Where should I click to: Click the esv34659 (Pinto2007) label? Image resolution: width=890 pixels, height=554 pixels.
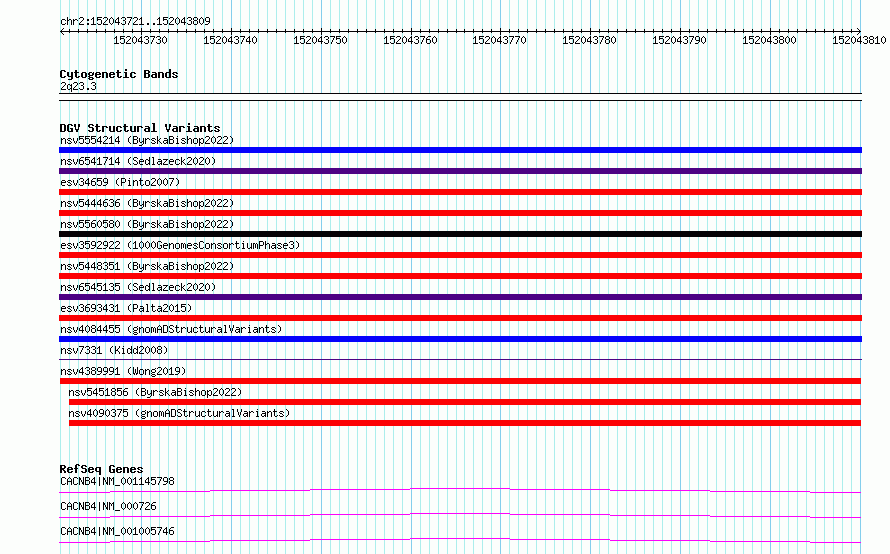point(120,182)
